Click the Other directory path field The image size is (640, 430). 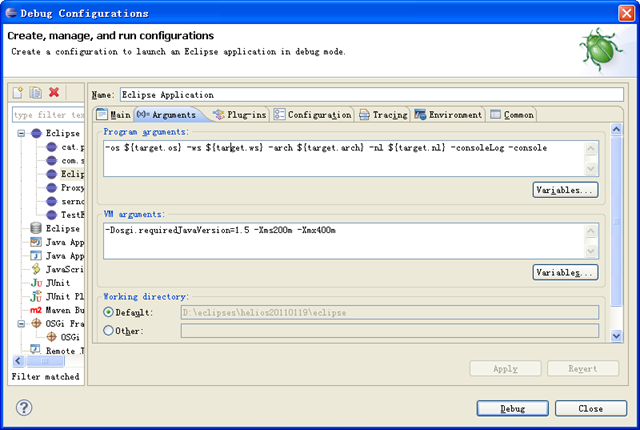coord(390,330)
